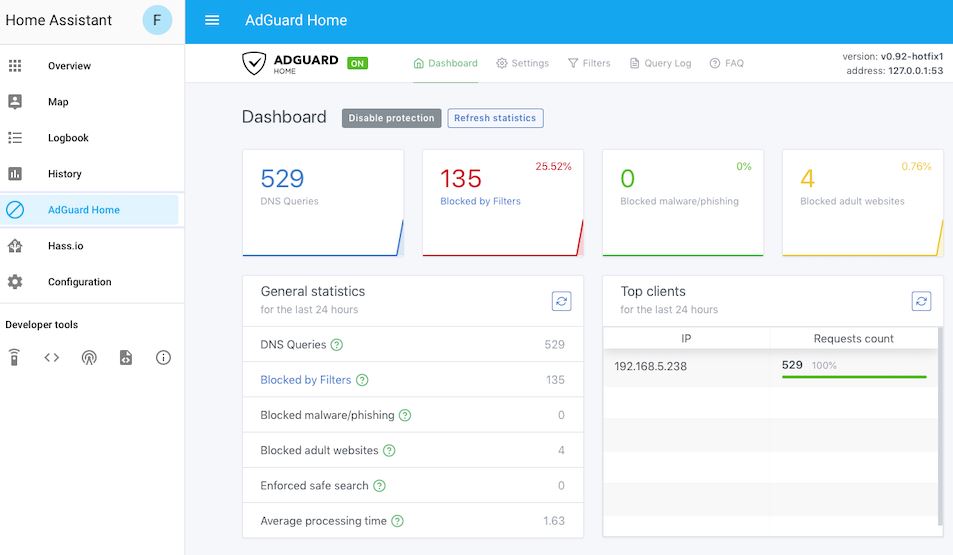The image size is (953, 555).
Task: Click the 192.168.5.238 client IP
Action: tap(650, 367)
